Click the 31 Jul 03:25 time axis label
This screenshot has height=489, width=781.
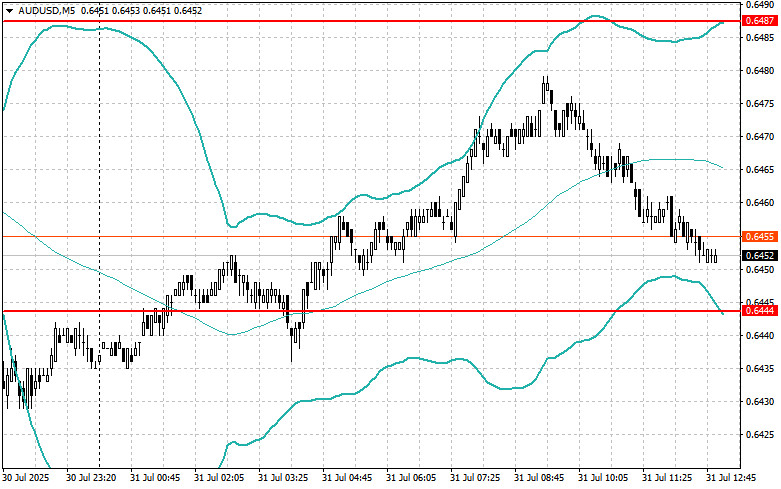283,478
